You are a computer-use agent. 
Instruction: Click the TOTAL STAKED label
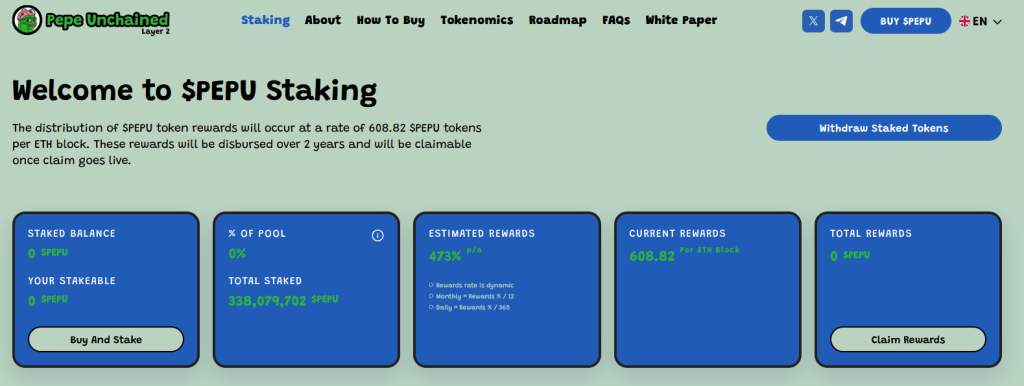point(265,281)
